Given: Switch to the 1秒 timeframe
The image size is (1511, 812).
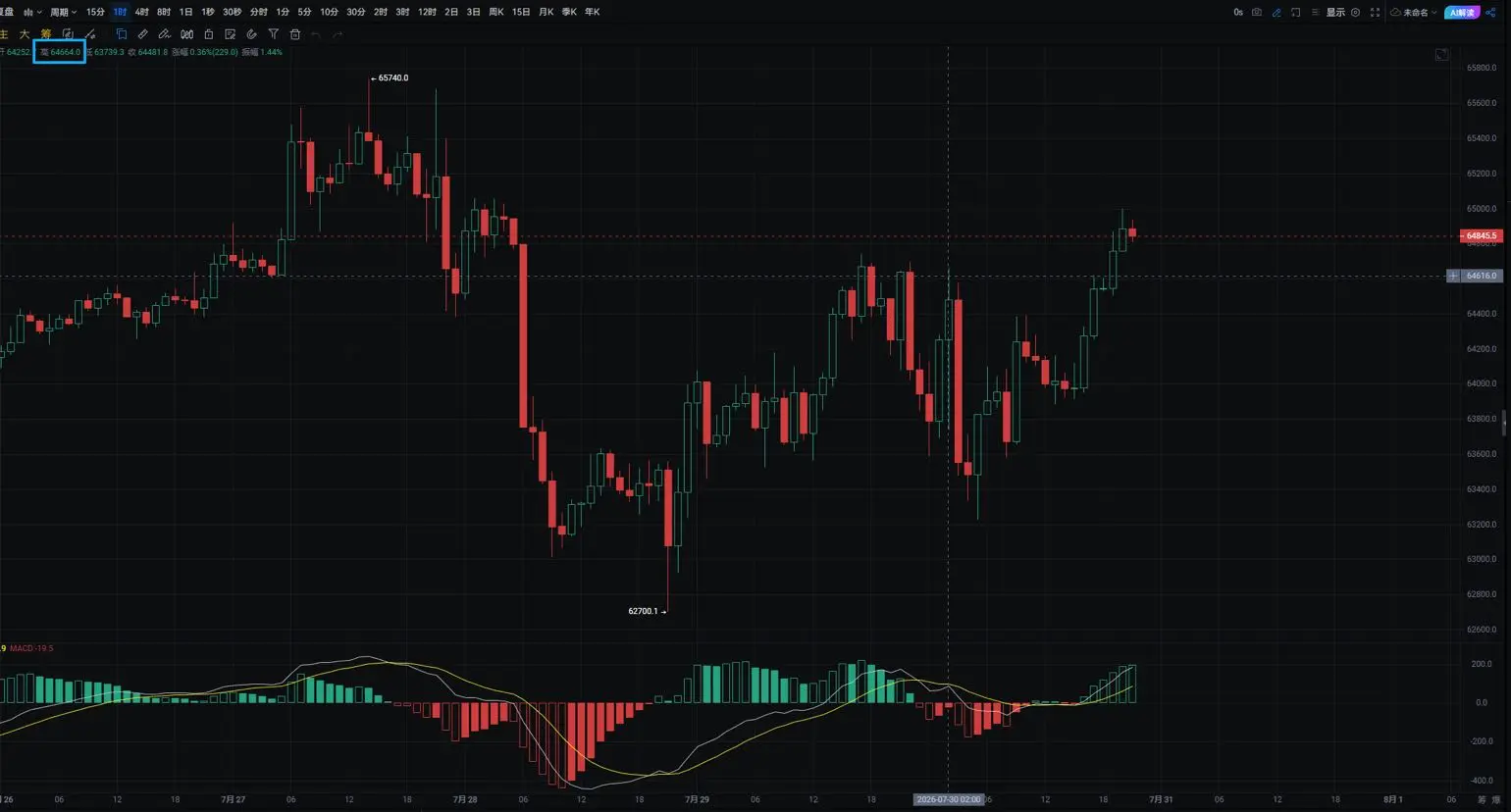Looking at the screenshot, I should pyautogui.click(x=207, y=12).
